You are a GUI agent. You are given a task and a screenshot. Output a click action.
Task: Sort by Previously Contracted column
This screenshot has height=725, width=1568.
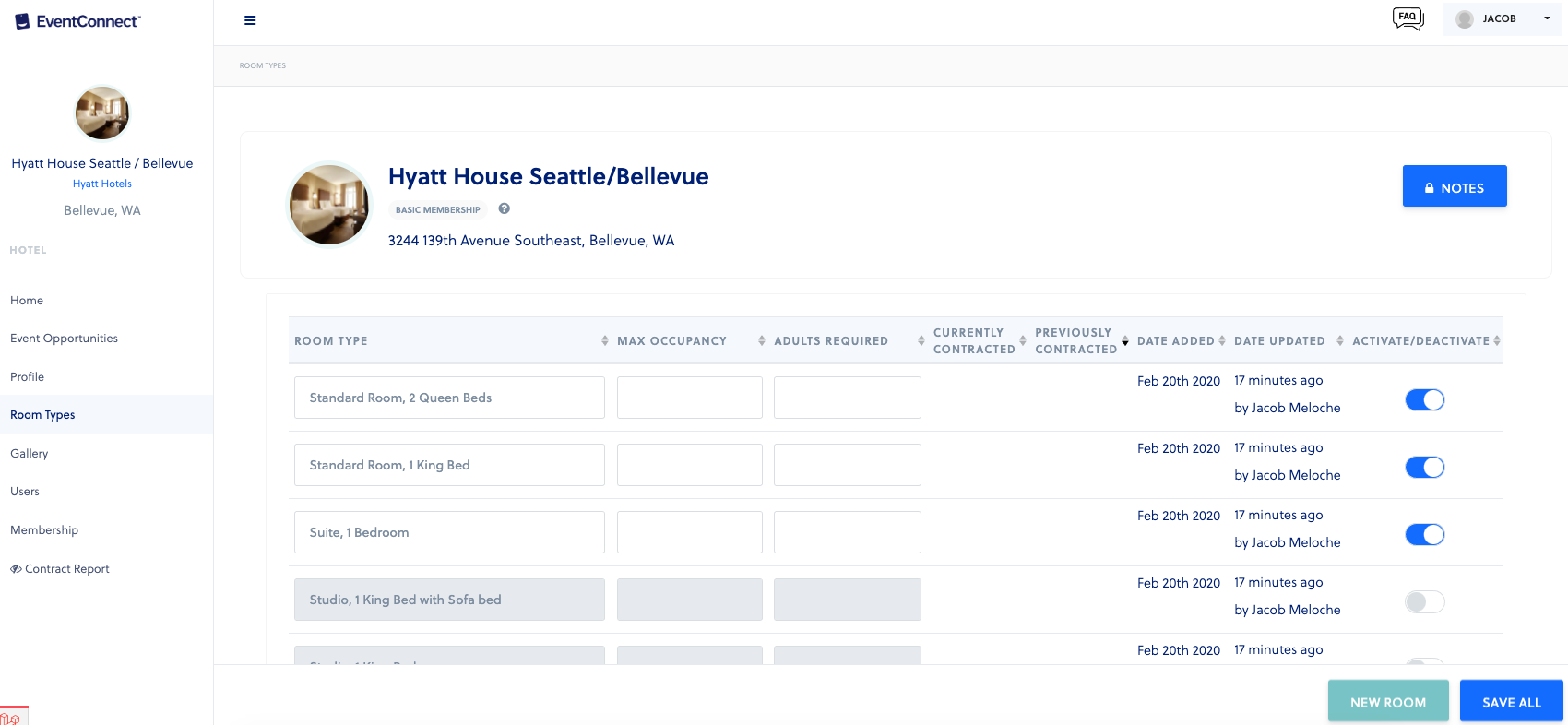1125,340
